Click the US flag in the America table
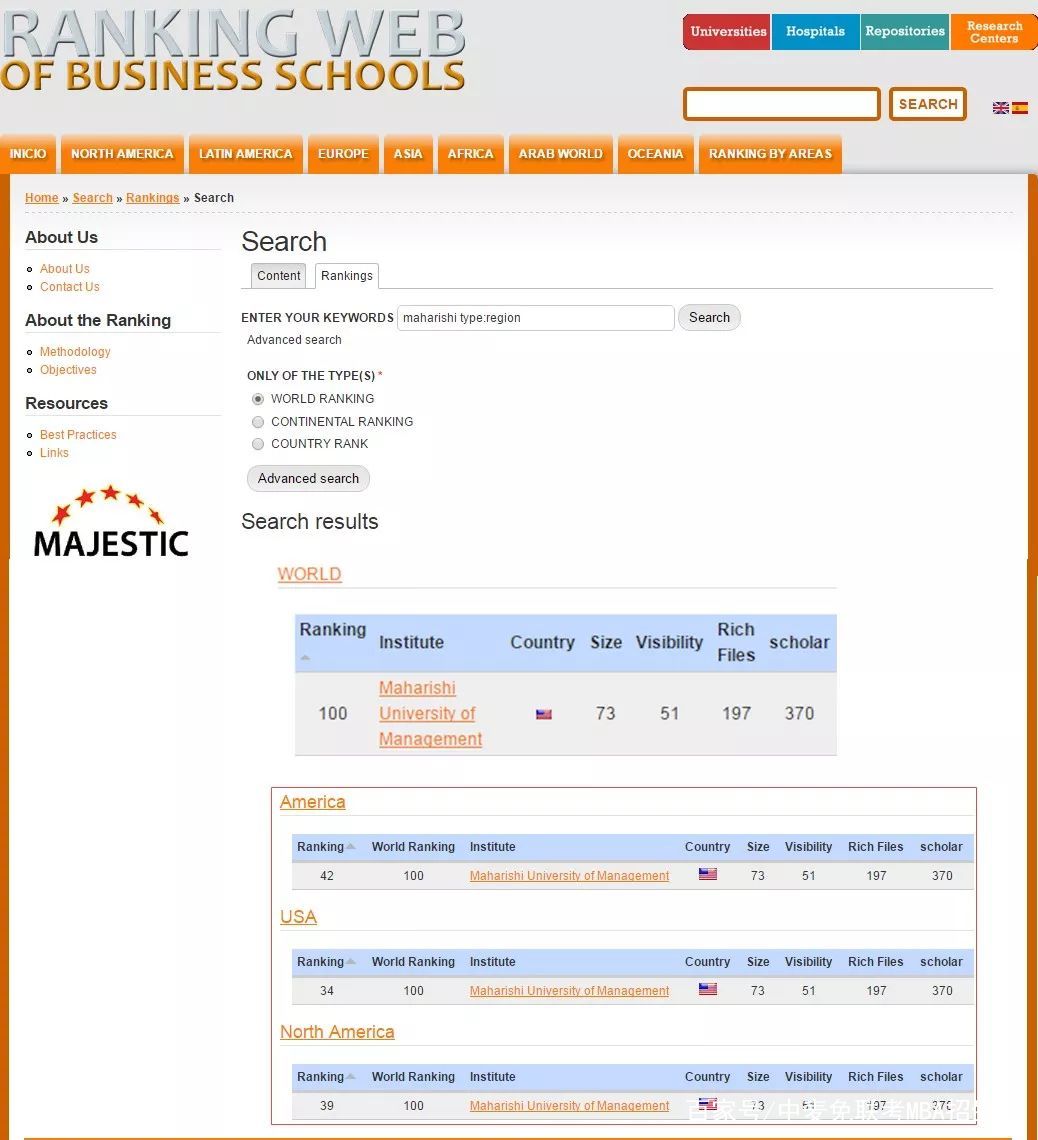 pyautogui.click(x=707, y=875)
